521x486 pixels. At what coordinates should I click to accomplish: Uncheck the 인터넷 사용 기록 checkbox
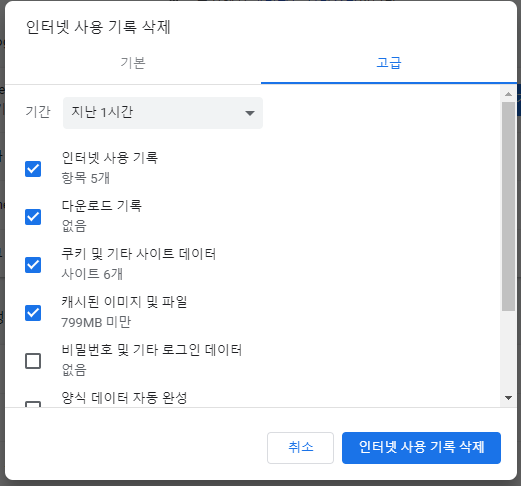click(33, 169)
